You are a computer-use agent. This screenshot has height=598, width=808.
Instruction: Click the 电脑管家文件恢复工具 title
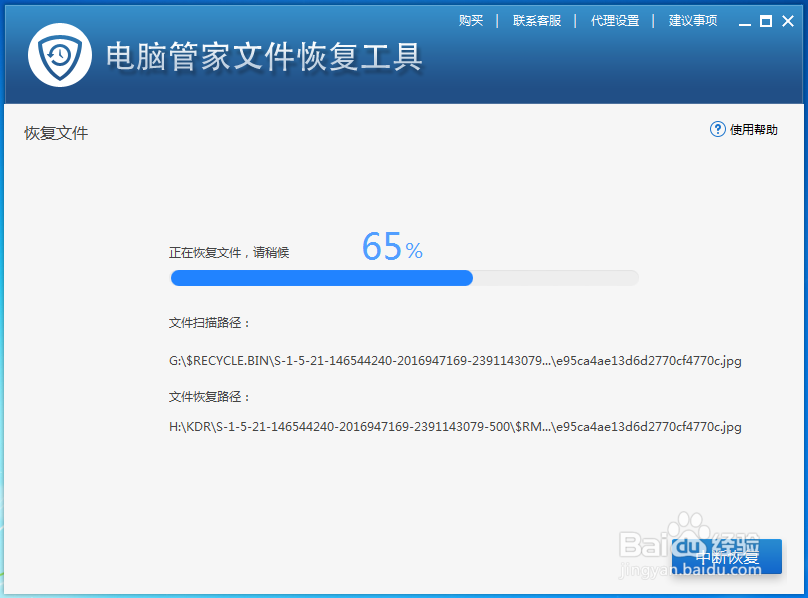(264, 57)
